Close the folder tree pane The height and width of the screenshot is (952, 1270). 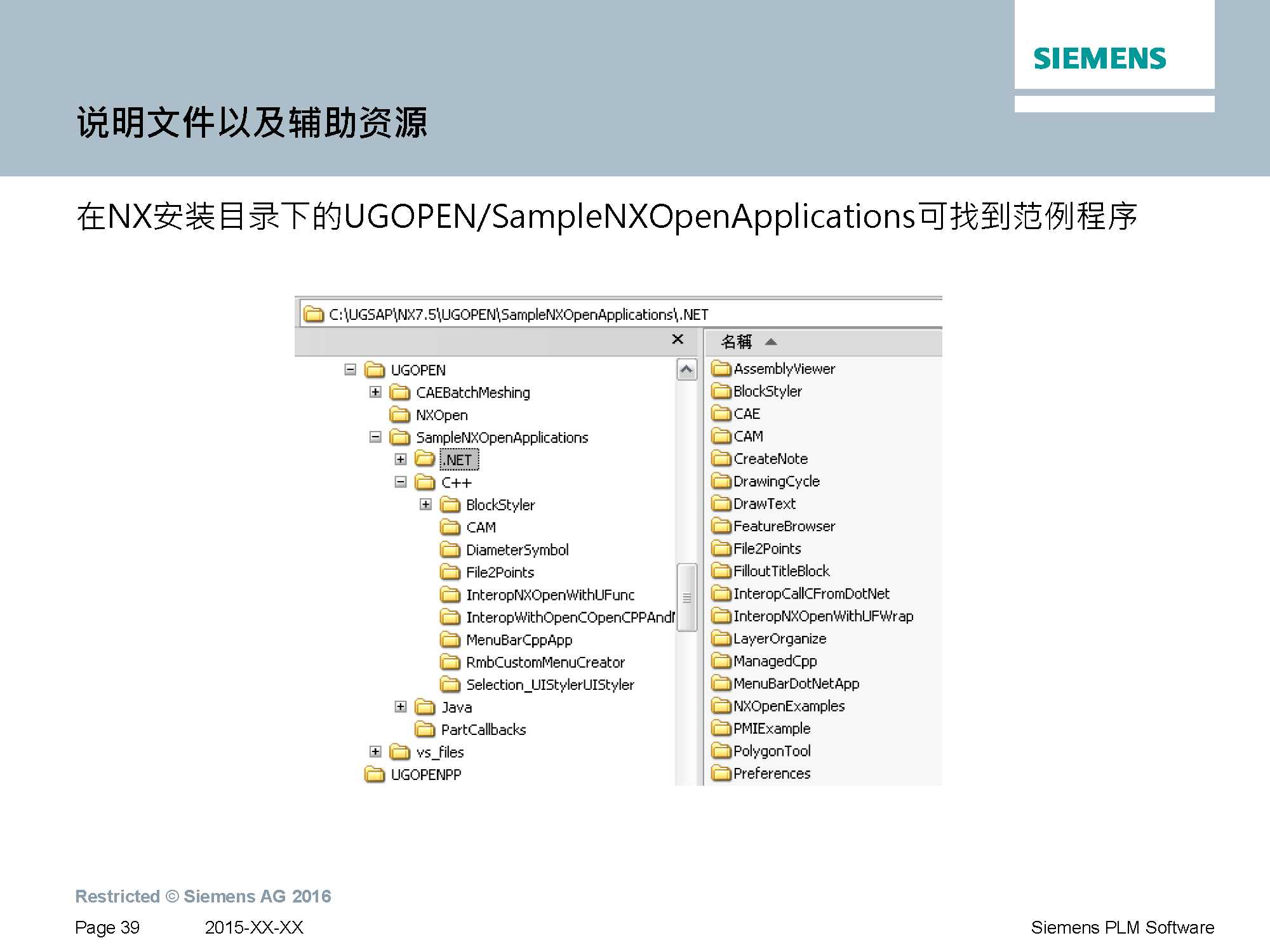point(678,340)
